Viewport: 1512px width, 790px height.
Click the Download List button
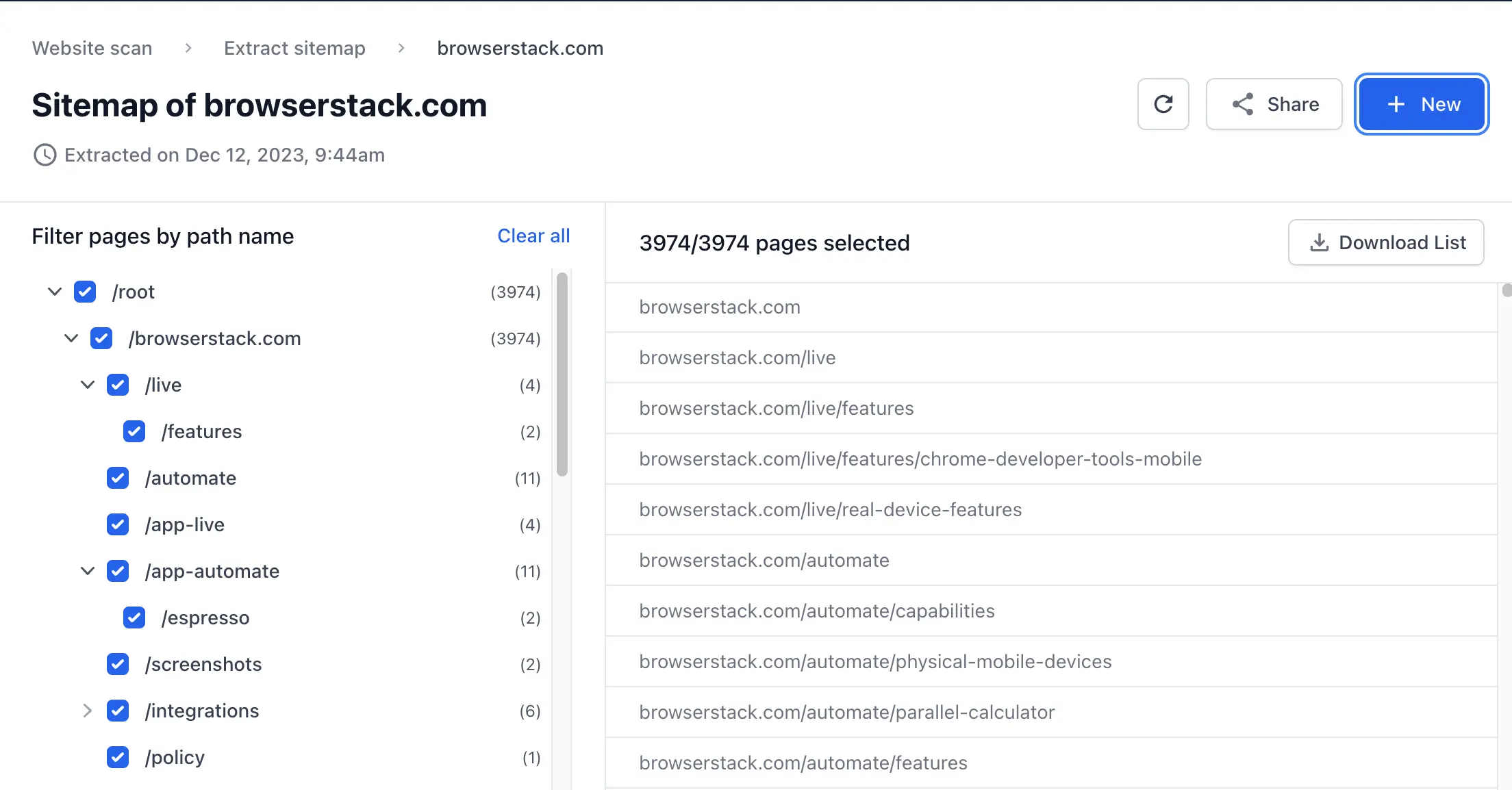tap(1386, 242)
